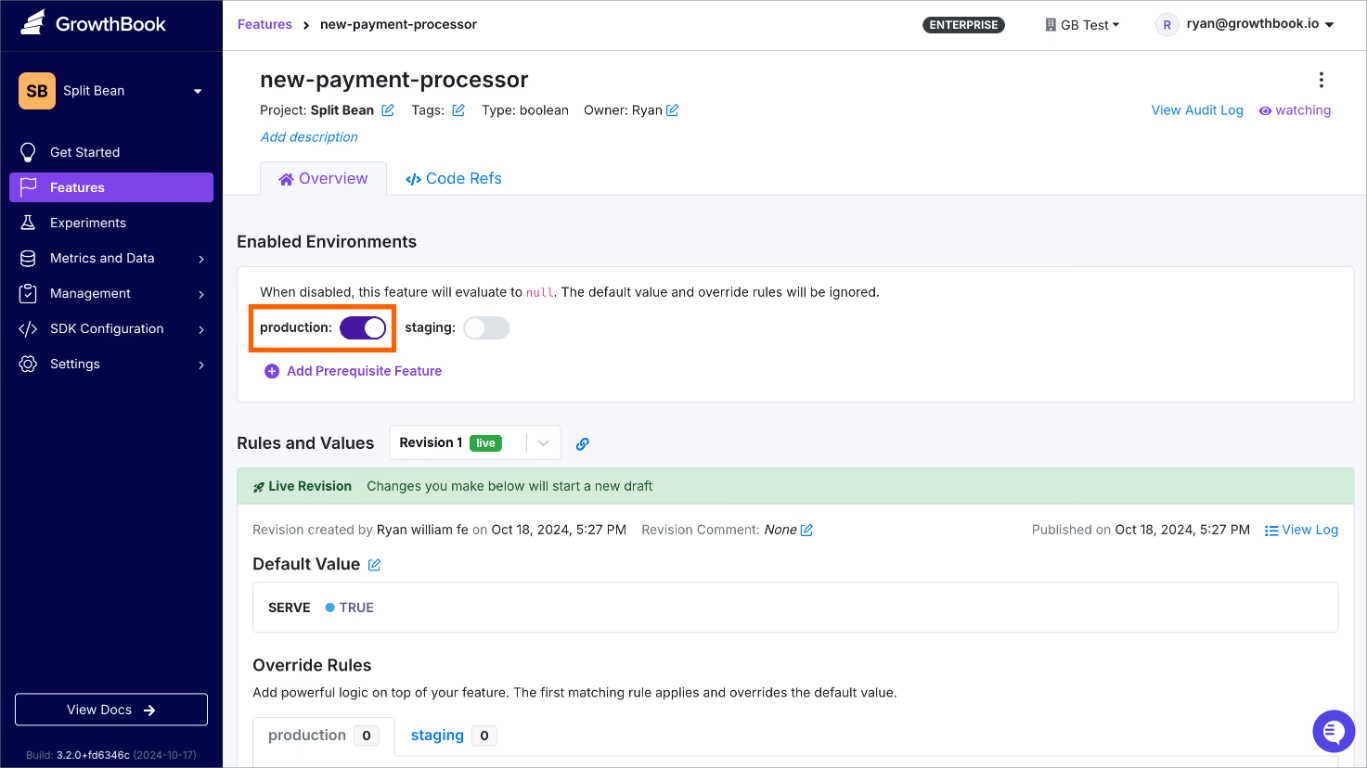The image size is (1367, 768).
Task: Click the SB organization avatar
Action: tap(37, 91)
